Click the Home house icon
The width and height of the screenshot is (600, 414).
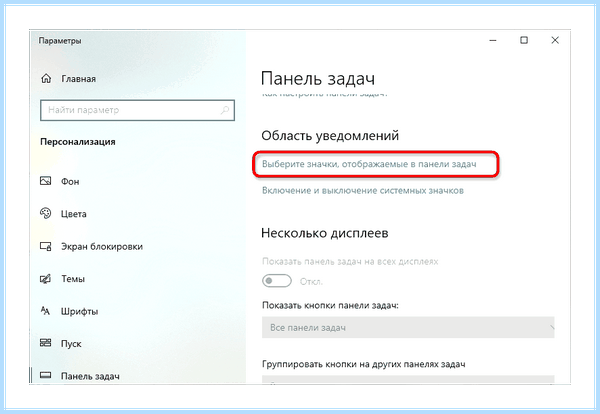pyautogui.click(x=46, y=78)
